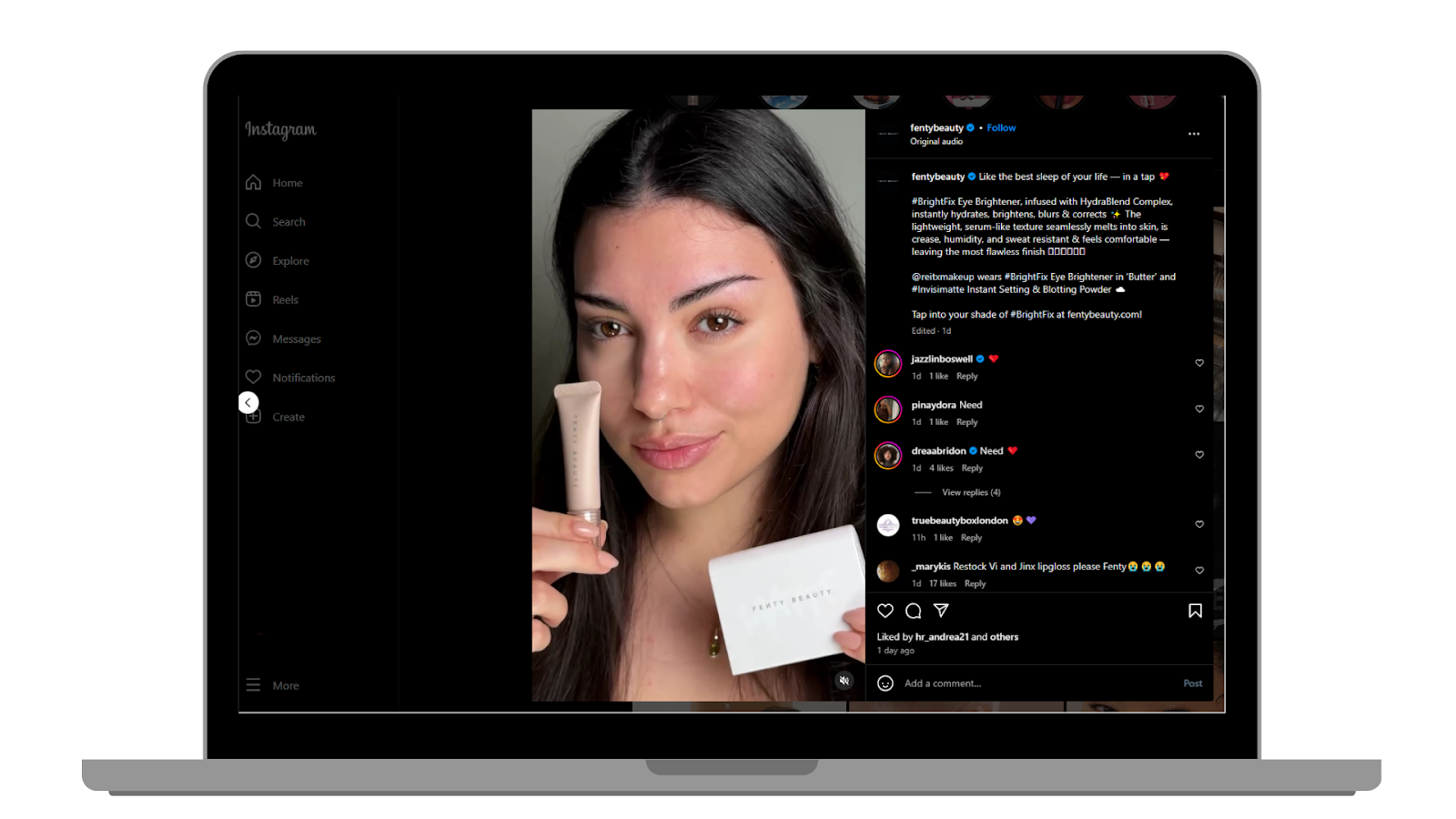Click the Search magnifier icon
The width and height of the screenshot is (1456, 819).
(x=253, y=221)
